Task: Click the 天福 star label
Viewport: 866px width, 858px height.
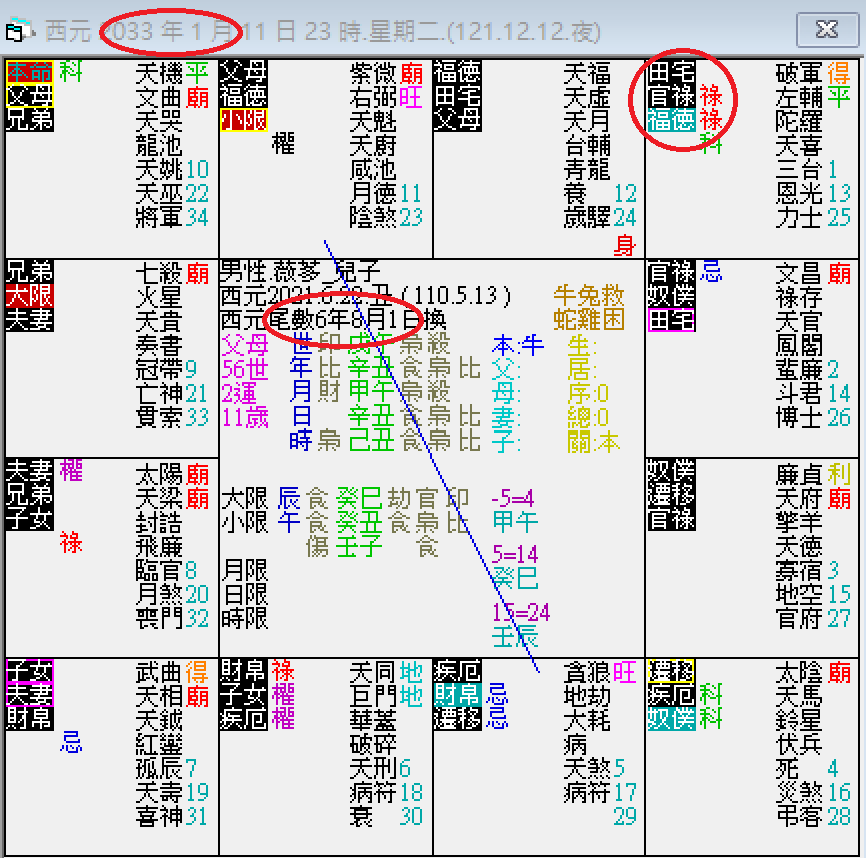Action: pos(587,72)
